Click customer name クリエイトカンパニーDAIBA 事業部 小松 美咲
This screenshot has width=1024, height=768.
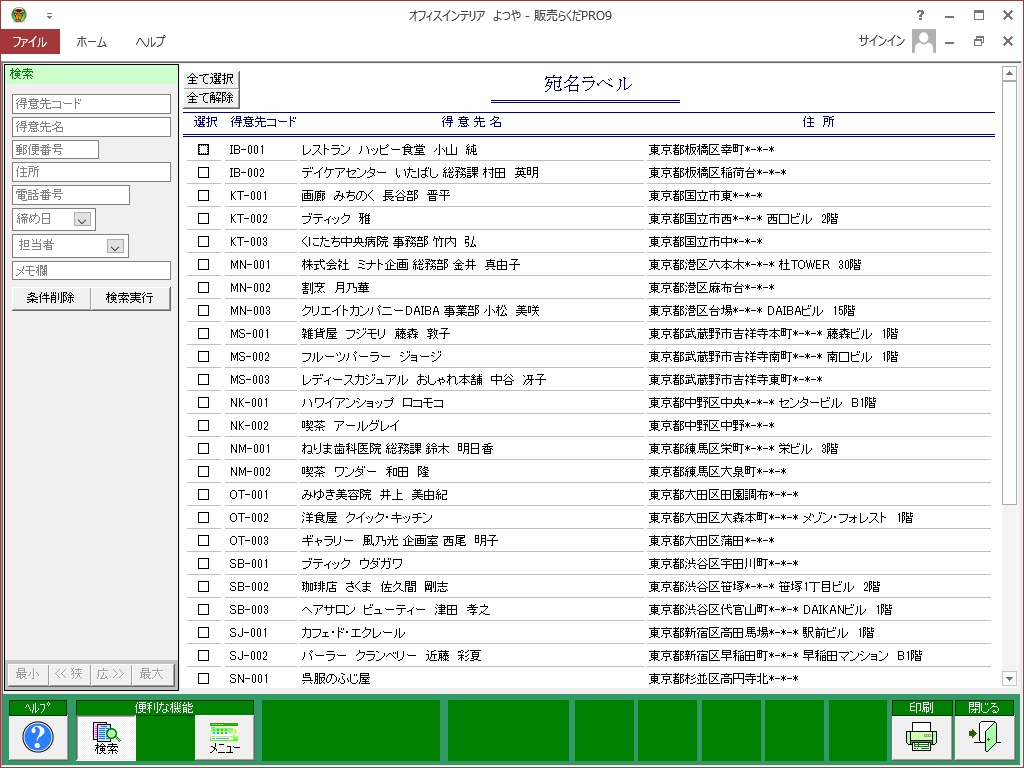click(421, 311)
